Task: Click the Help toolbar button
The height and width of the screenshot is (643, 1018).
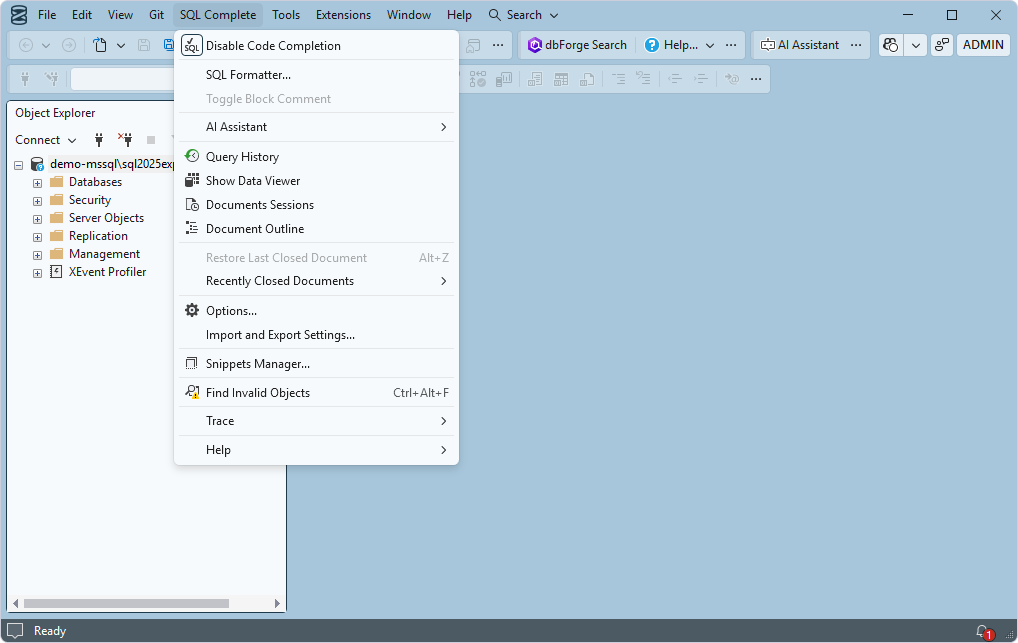Action: coord(671,45)
